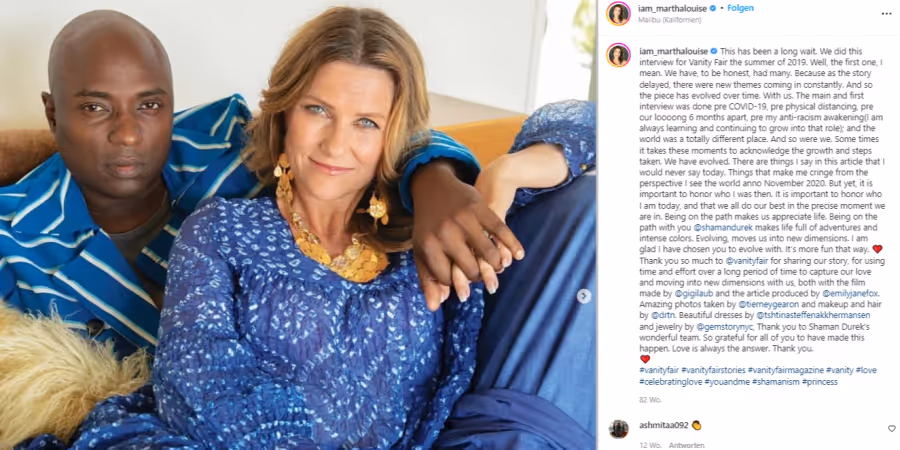Open the @tierneygearon photographer mention
Viewport: 900px width, 450px height.
point(768,304)
